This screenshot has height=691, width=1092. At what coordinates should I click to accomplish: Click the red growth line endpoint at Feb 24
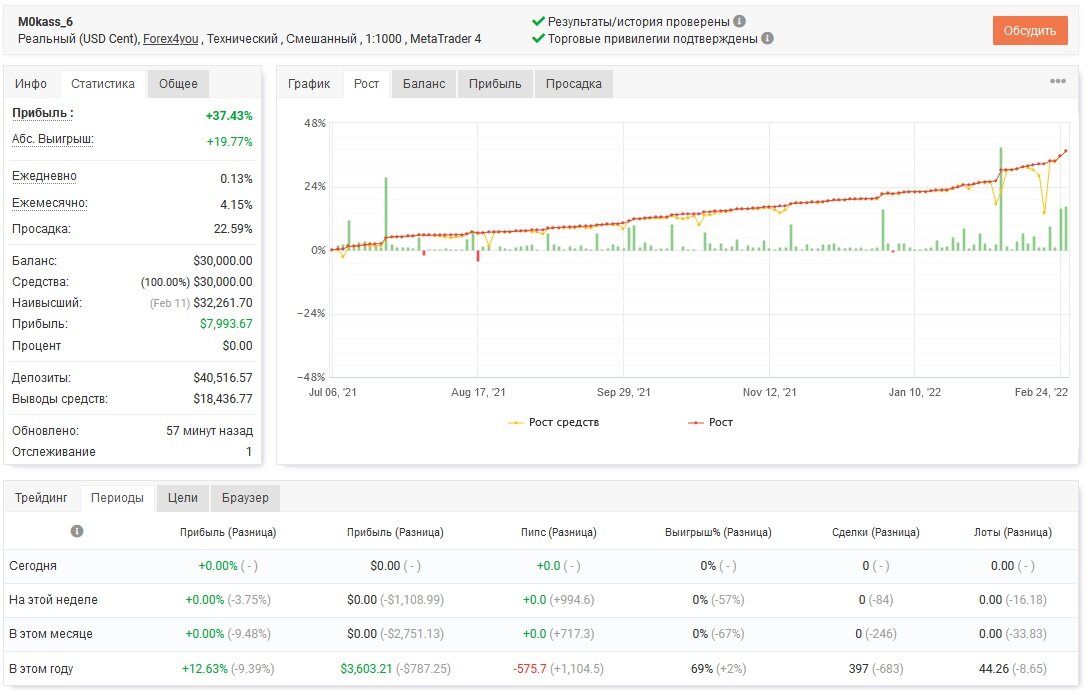click(x=1066, y=151)
